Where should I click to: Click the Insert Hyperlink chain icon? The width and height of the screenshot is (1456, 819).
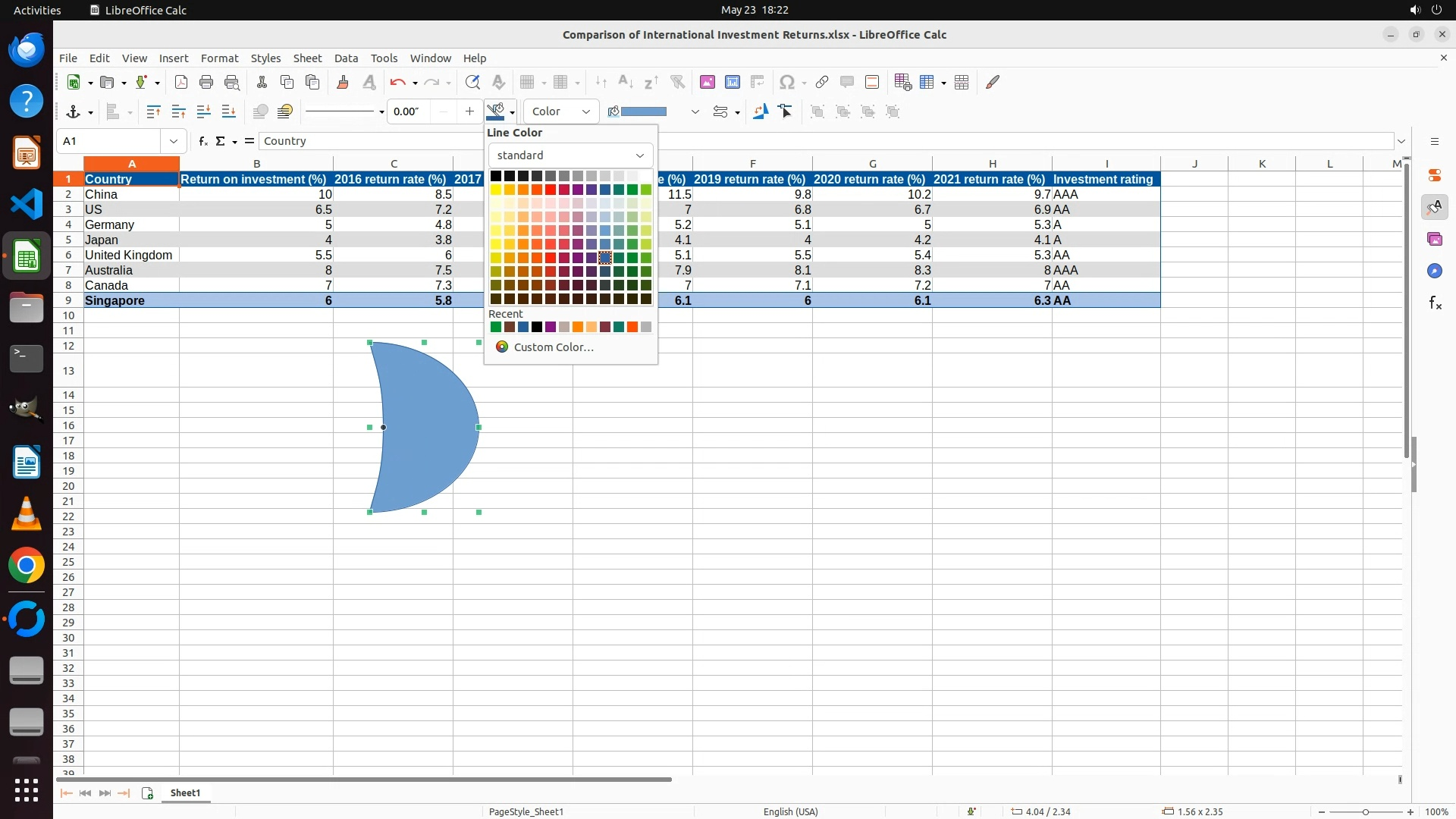[x=821, y=82]
